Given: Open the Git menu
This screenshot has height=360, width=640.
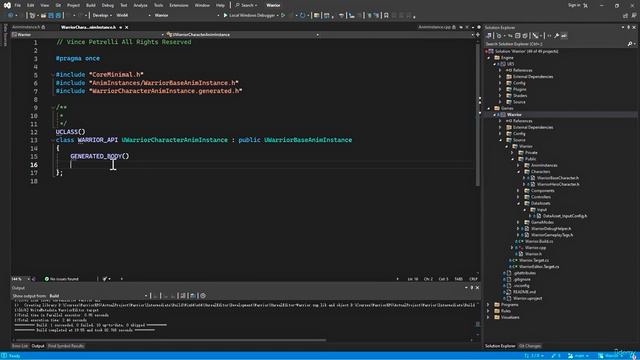Looking at the screenshot, I should (58, 5).
